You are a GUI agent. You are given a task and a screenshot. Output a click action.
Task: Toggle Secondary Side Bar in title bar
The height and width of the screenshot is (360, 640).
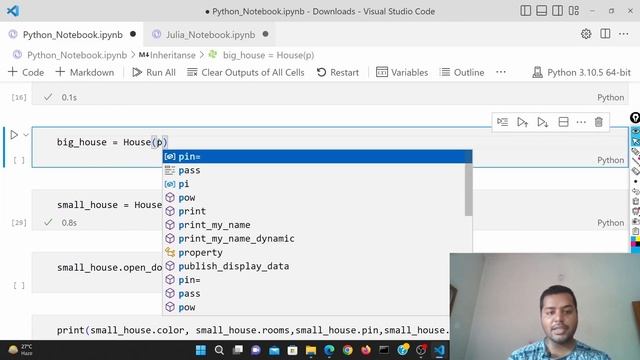[558, 11]
